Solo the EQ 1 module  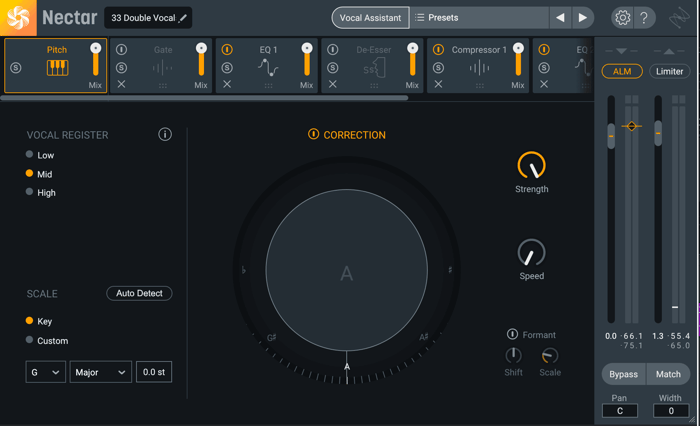tap(227, 68)
